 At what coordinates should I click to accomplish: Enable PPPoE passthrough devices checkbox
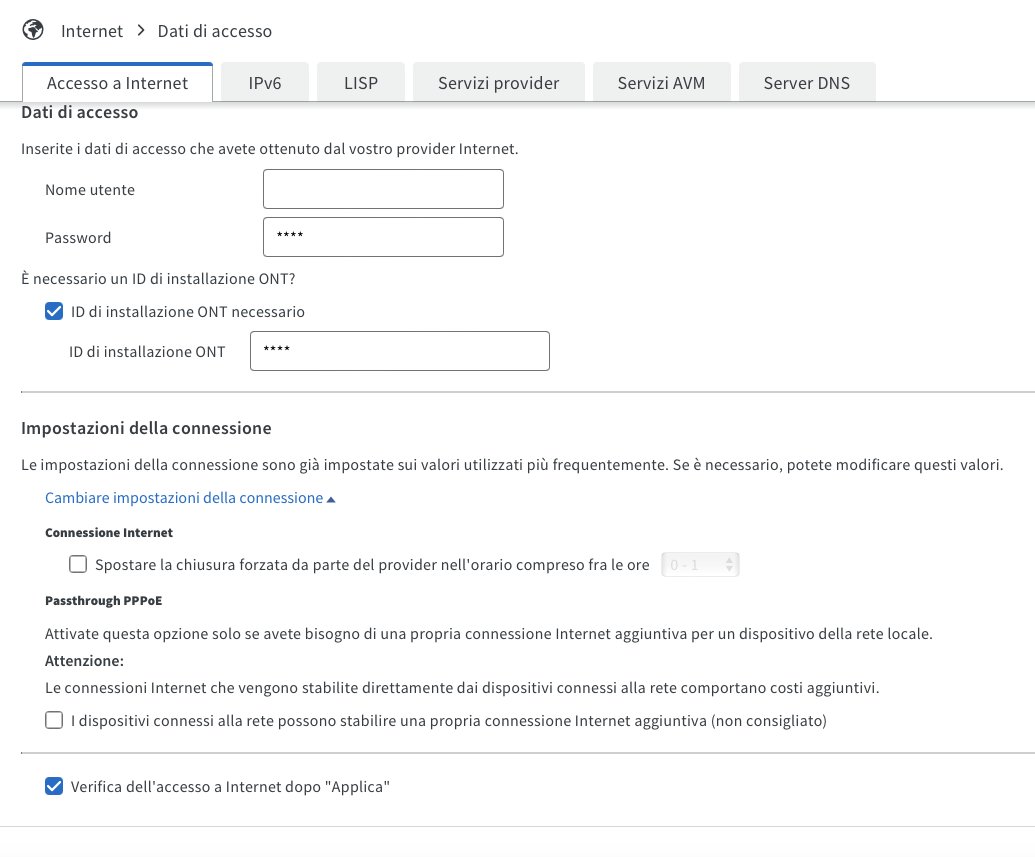[54, 720]
